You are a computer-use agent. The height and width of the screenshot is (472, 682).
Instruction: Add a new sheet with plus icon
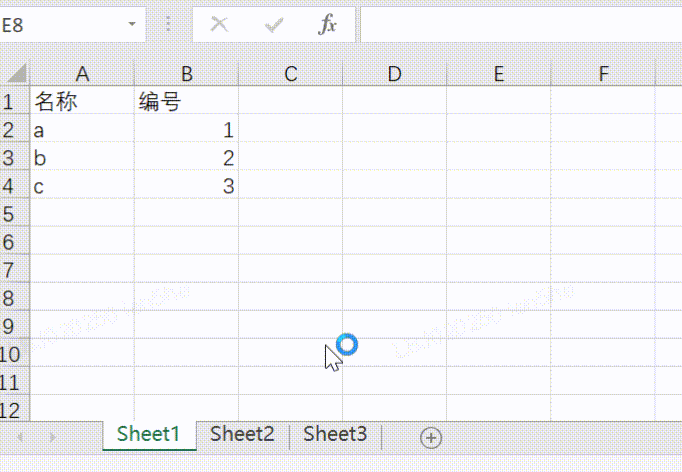tap(431, 437)
